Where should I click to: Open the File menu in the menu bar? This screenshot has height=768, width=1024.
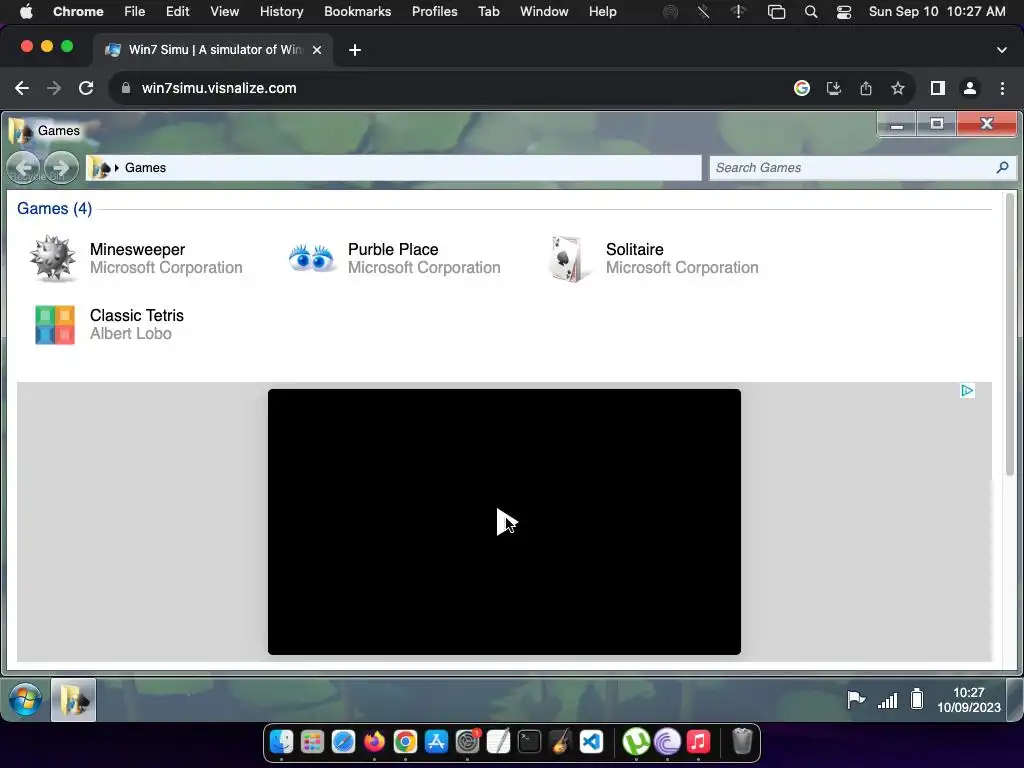pyautogui.click(x=135, y=12)
